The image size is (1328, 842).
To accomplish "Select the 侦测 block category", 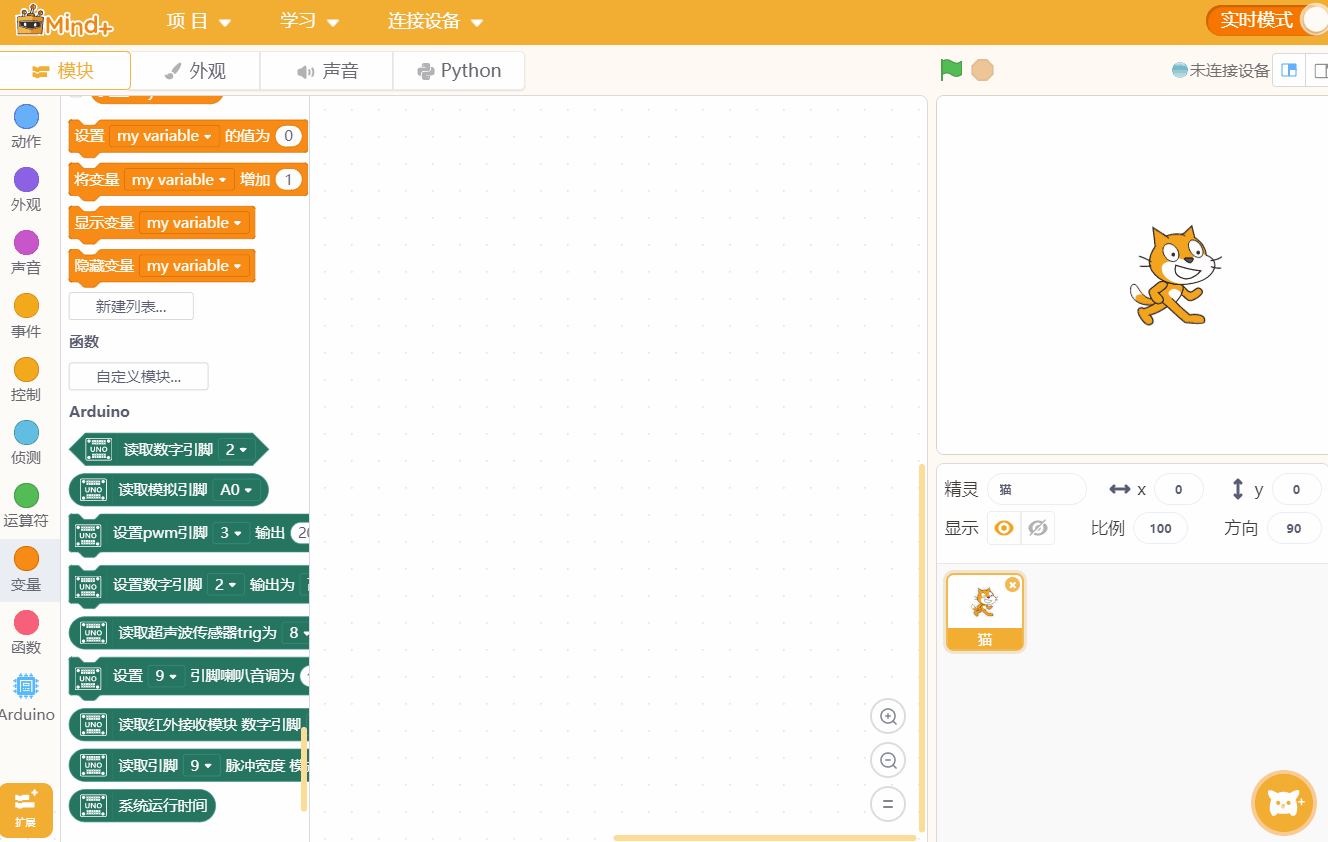I will tap(26, 443).
